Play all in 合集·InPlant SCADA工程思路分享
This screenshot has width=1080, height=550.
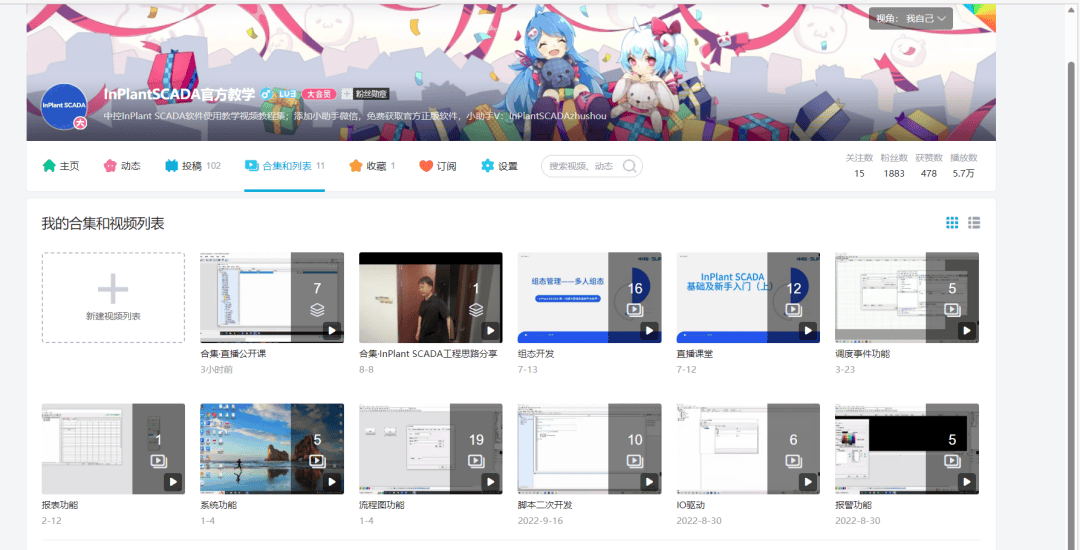490,330
